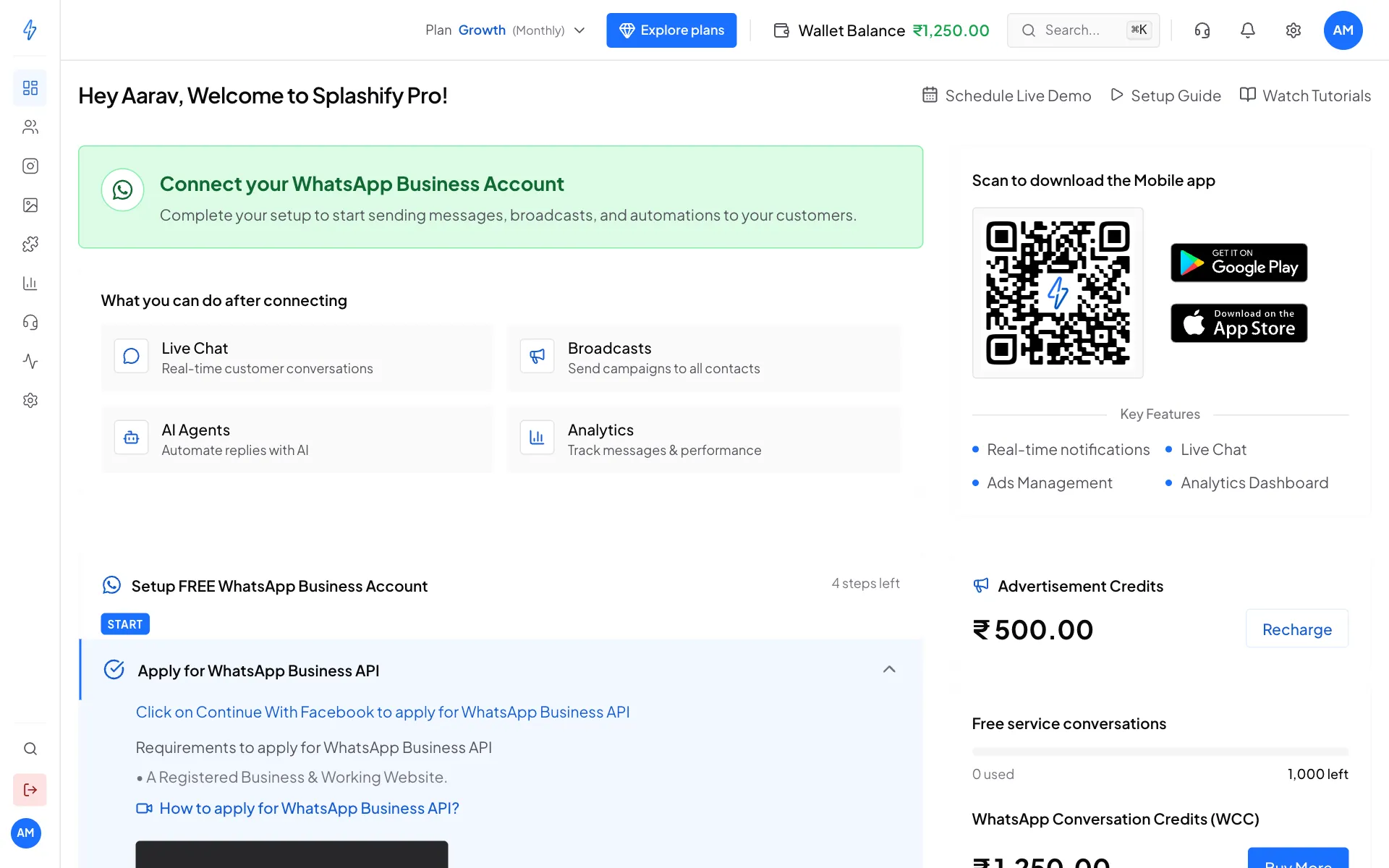
Task: Click the Download on the App Store badge
Action: pyautogui.click(x=1239, y=323)
